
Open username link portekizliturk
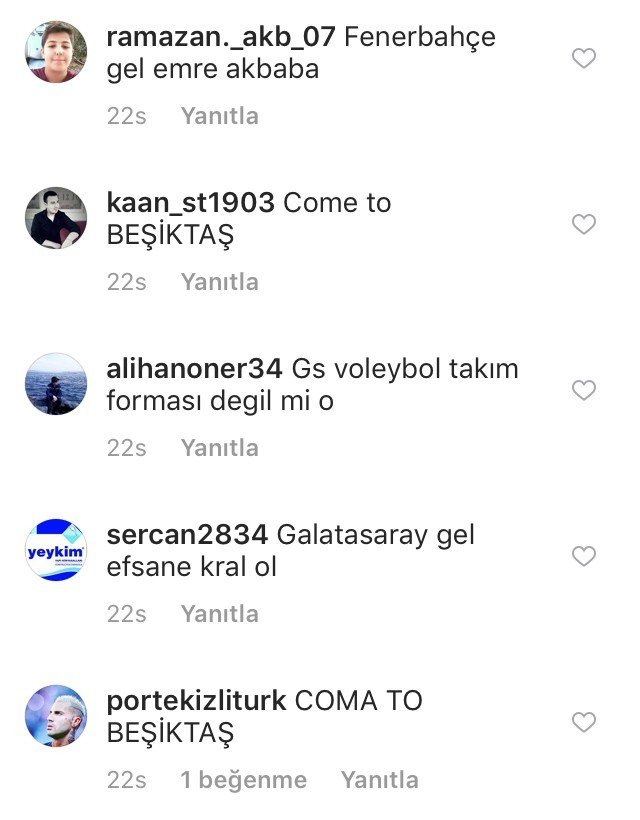(x=196, y=702)
